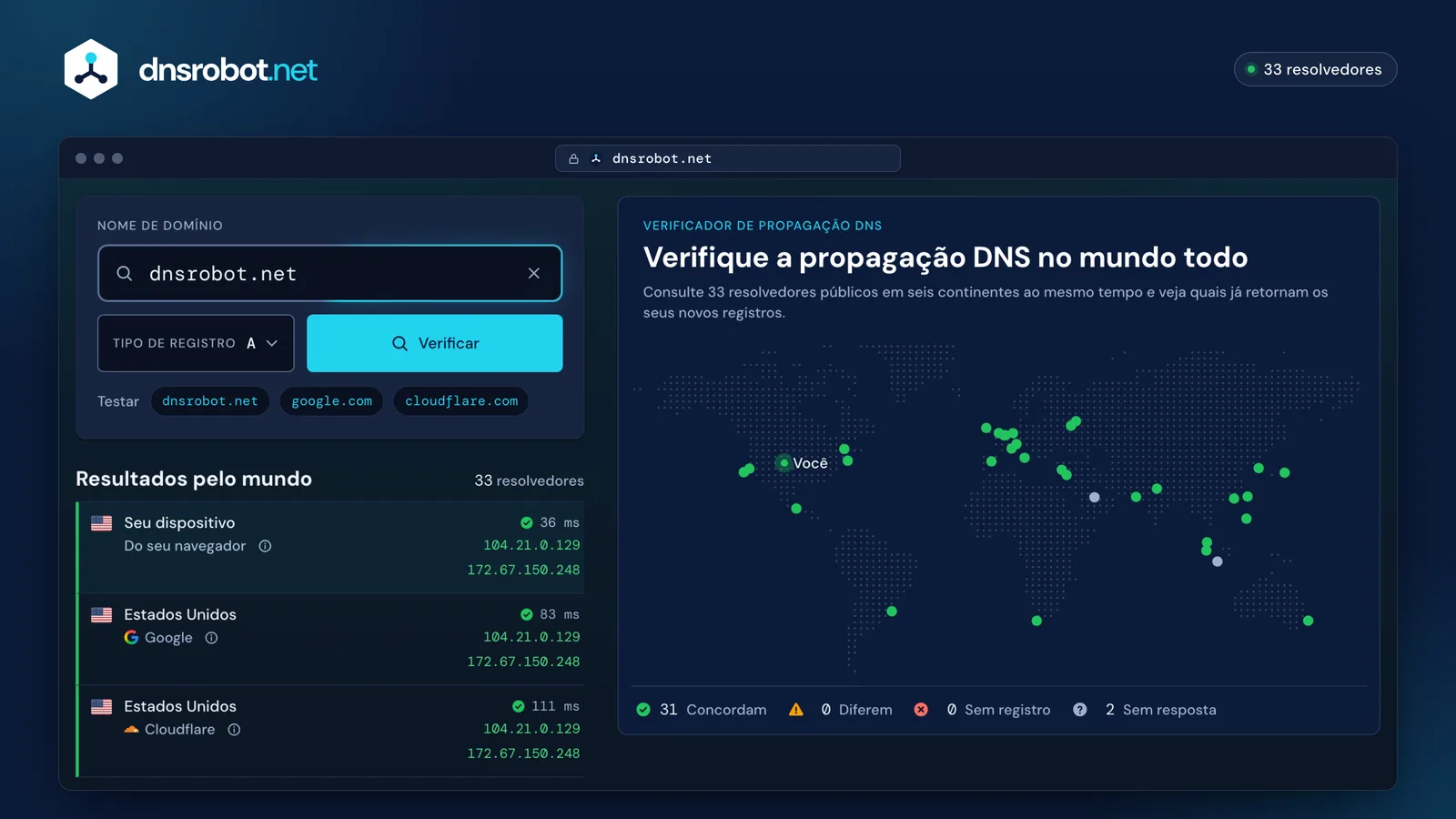Click the 33 resolvedores status badge
The width and height of the screenshot is (1456, 819).
[x=1315, y=69]
